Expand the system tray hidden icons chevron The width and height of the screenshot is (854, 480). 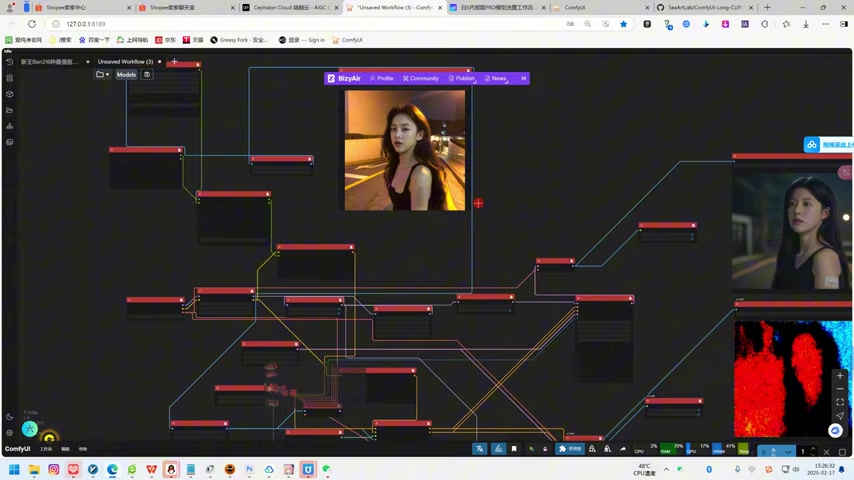(666, 469)
